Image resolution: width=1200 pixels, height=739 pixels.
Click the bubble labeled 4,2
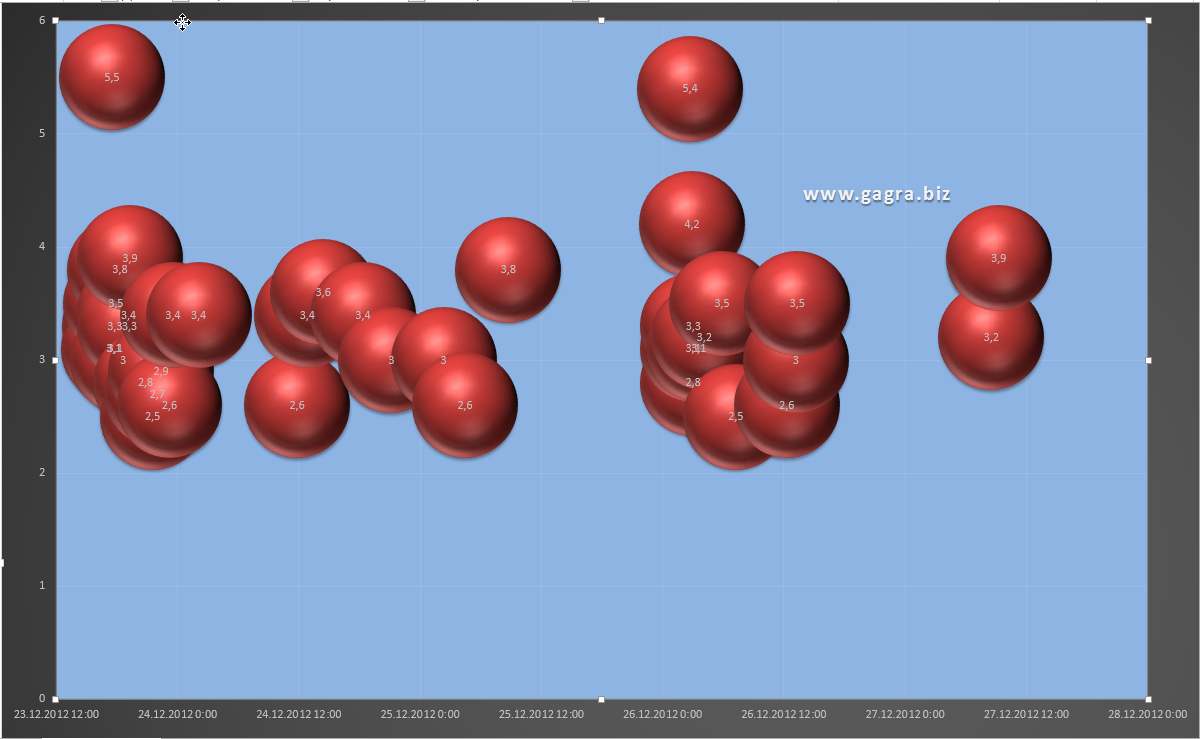pyautogui.click(x=692, y=224)
